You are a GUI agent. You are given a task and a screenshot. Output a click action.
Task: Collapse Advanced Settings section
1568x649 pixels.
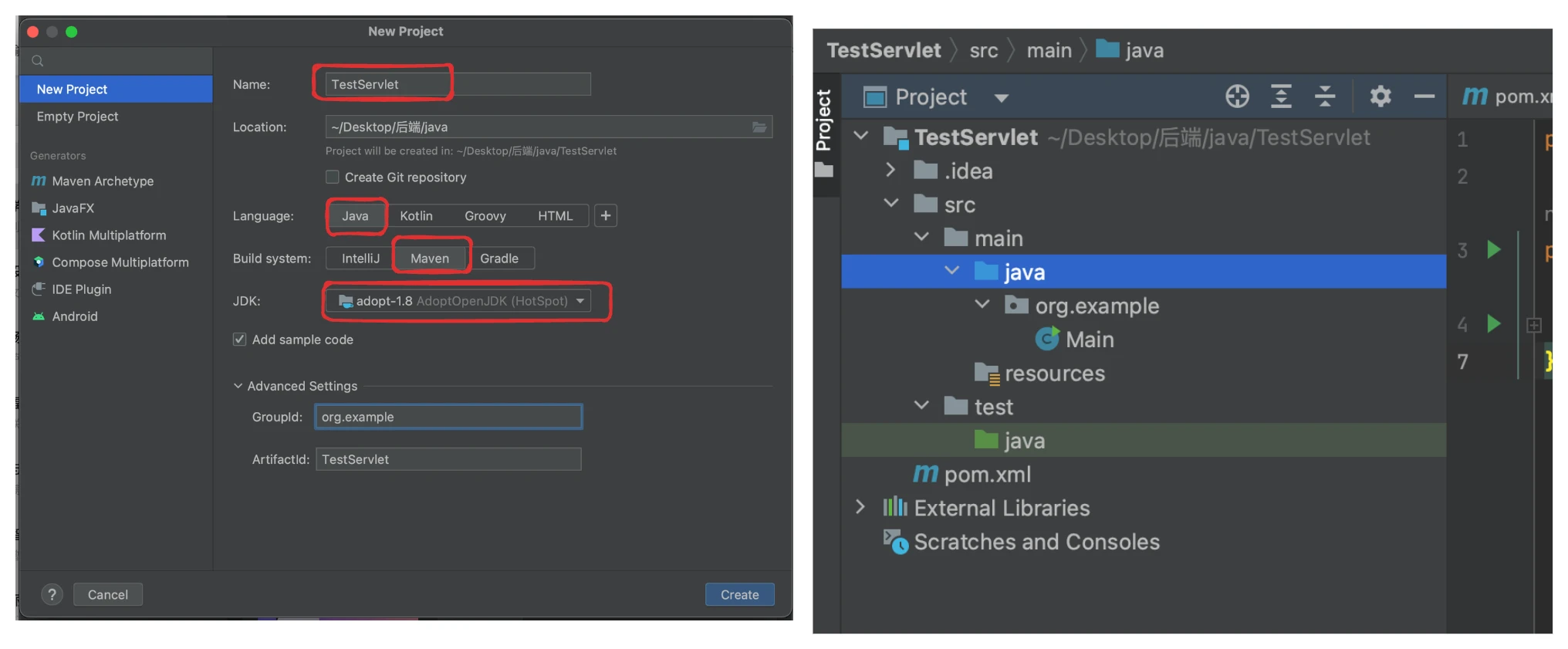pos(238,385)
